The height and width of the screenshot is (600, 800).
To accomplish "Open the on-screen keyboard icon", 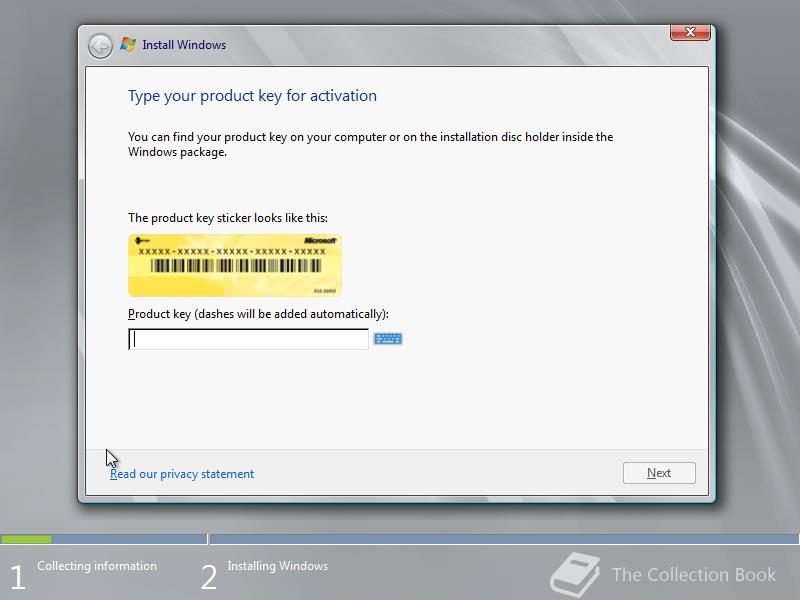I will pos(388,339).
